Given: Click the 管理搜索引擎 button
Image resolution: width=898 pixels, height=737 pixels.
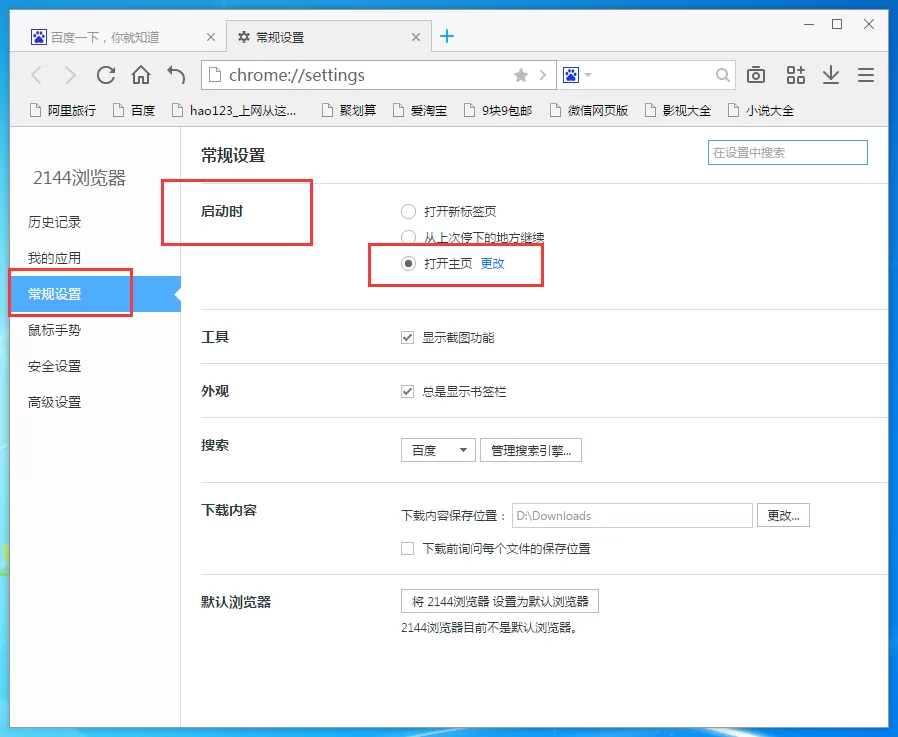Looking at the screenshot, I should [x=531, y=450].
